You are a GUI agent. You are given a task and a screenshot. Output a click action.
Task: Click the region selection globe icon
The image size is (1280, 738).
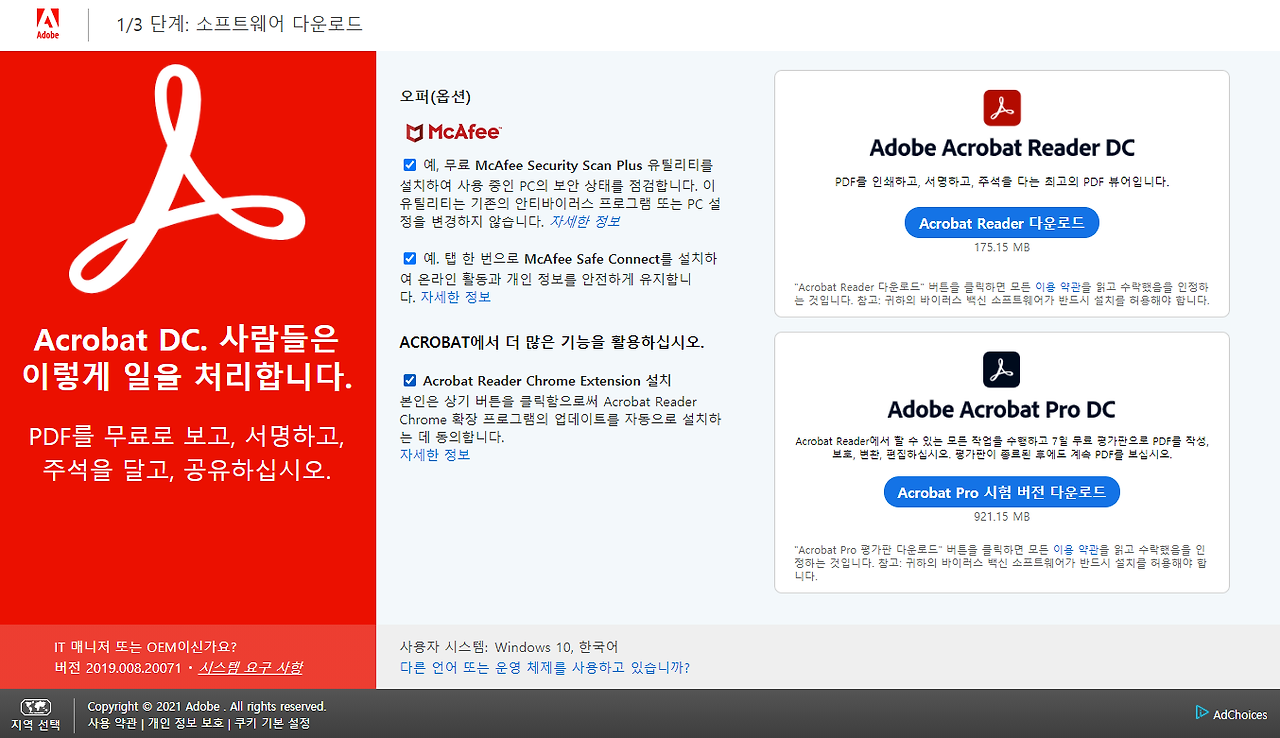35,706
